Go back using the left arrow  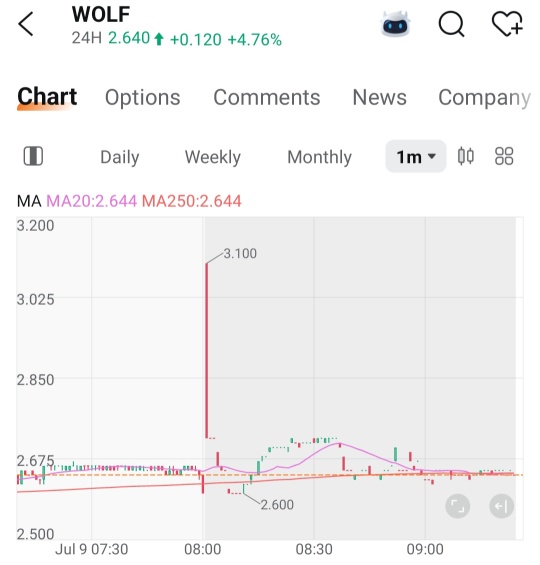pyautogui.click(x=26, y=24)
